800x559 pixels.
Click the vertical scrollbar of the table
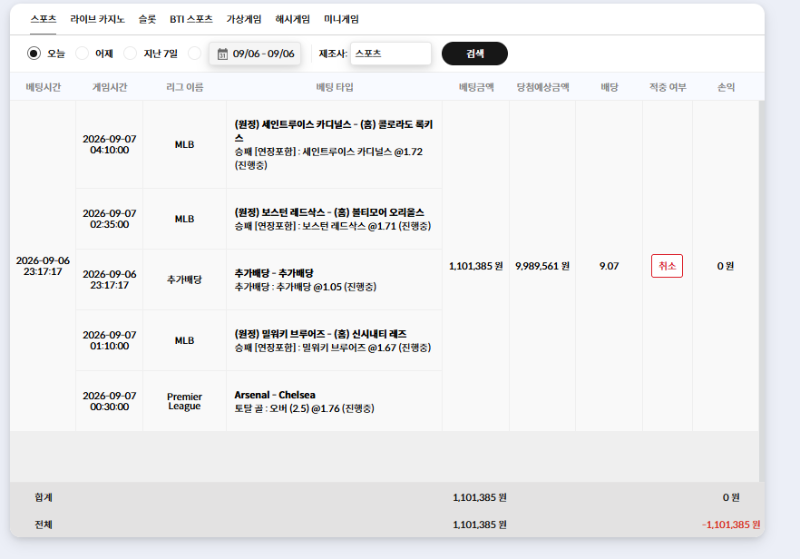pos(762,291)
